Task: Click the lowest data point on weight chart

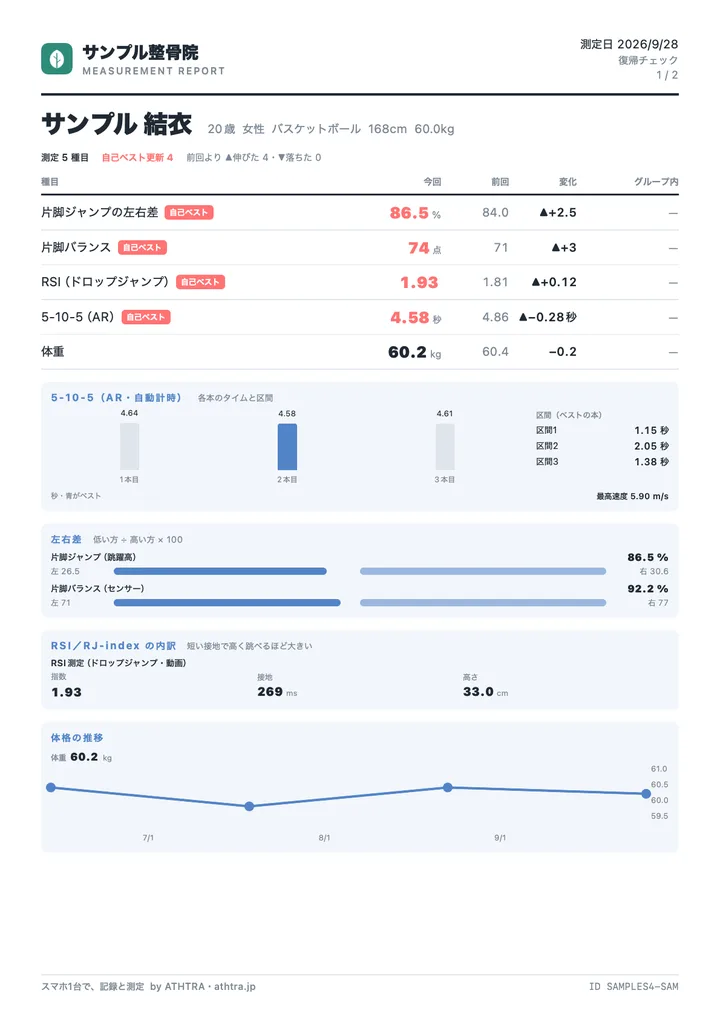Action: (250, 806)
